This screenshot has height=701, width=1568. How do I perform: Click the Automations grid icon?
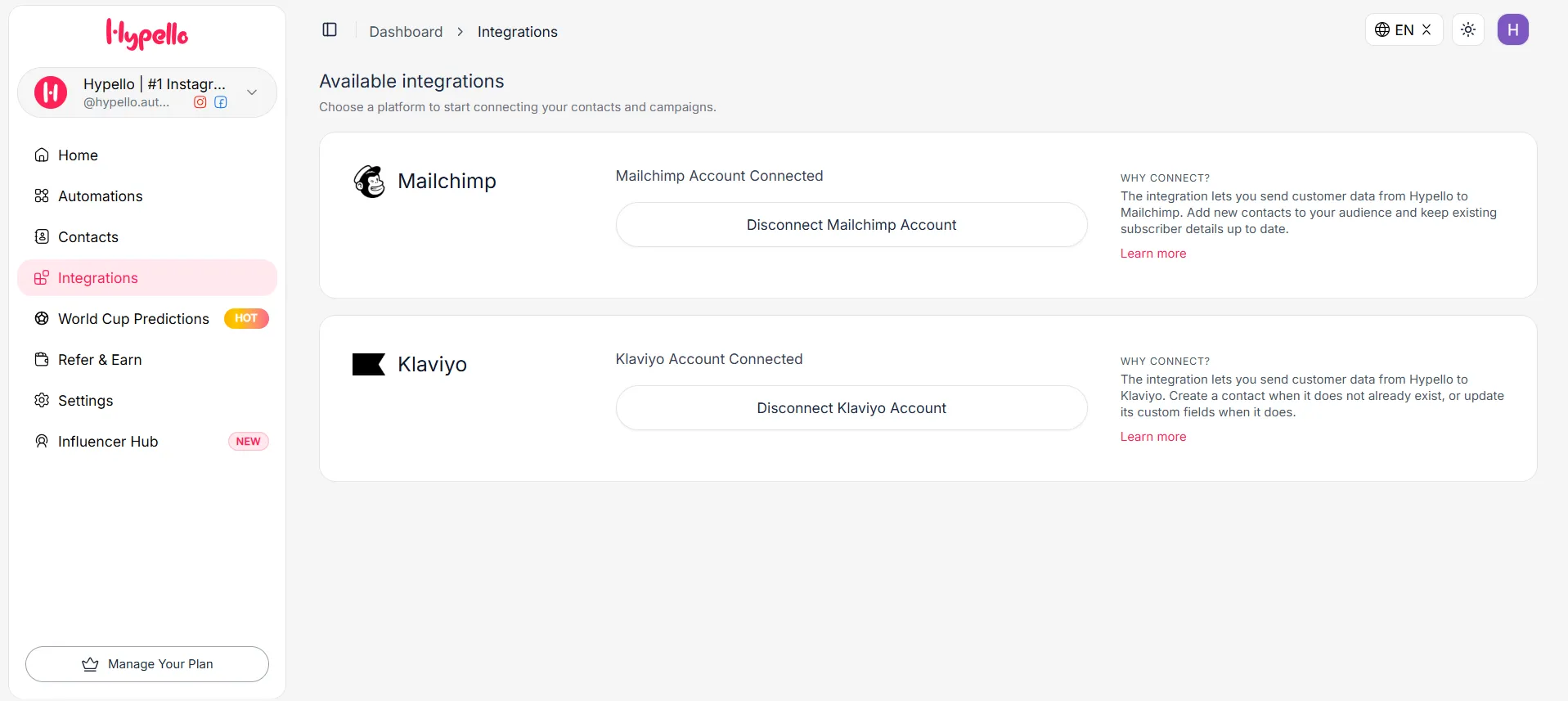[42, 196]
